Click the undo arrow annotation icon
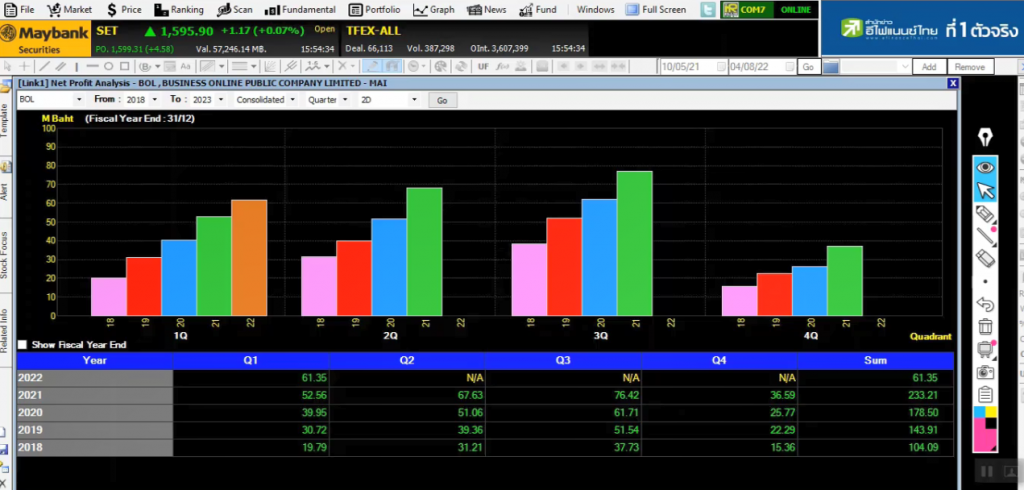The height and width of the screenshot is (490, 1024). pos(985,304)
